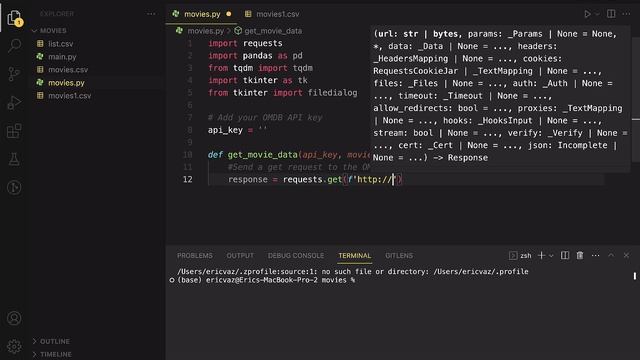This screenshot has width=640, height=360.
Task: Select the TERMINAL panel tab
Action: pos(355,256)
